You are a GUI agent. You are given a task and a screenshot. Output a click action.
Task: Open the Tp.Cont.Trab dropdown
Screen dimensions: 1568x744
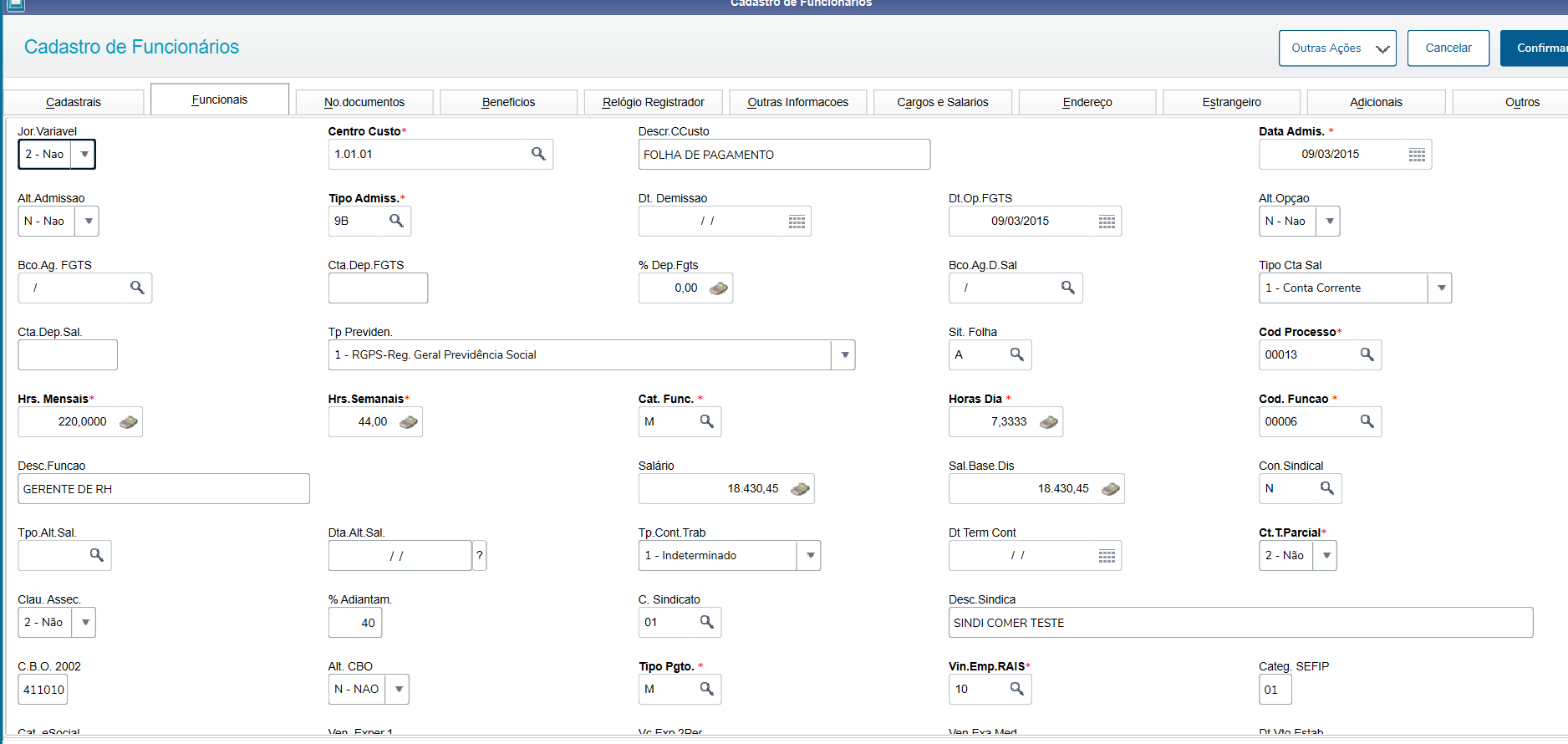click(x=809, y=556)
